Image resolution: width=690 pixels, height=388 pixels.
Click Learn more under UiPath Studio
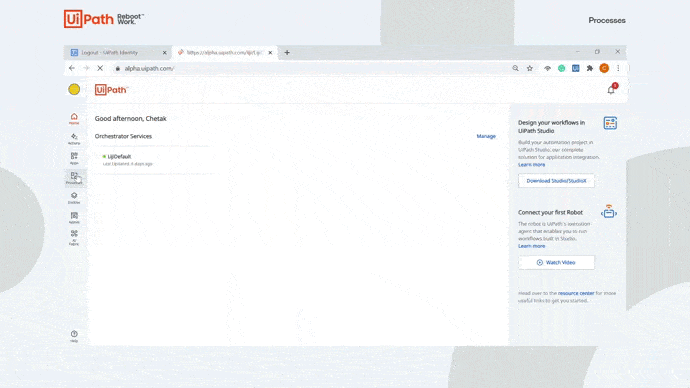pos(532,165)
